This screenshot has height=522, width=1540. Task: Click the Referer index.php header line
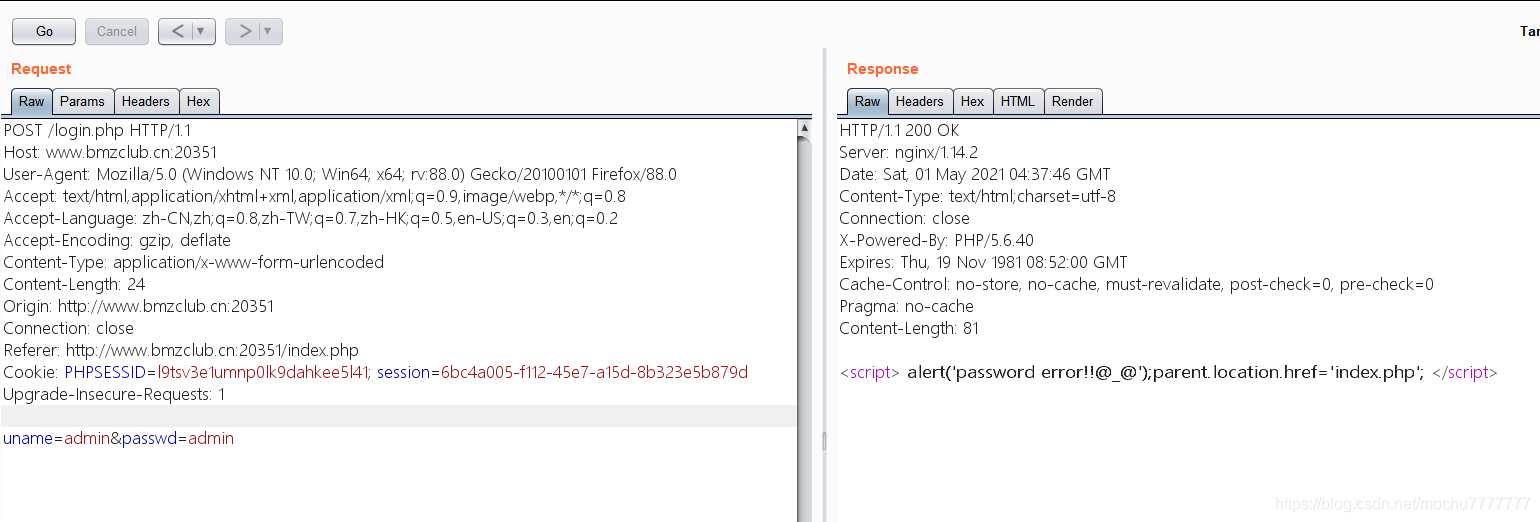[x=181, y=350]
